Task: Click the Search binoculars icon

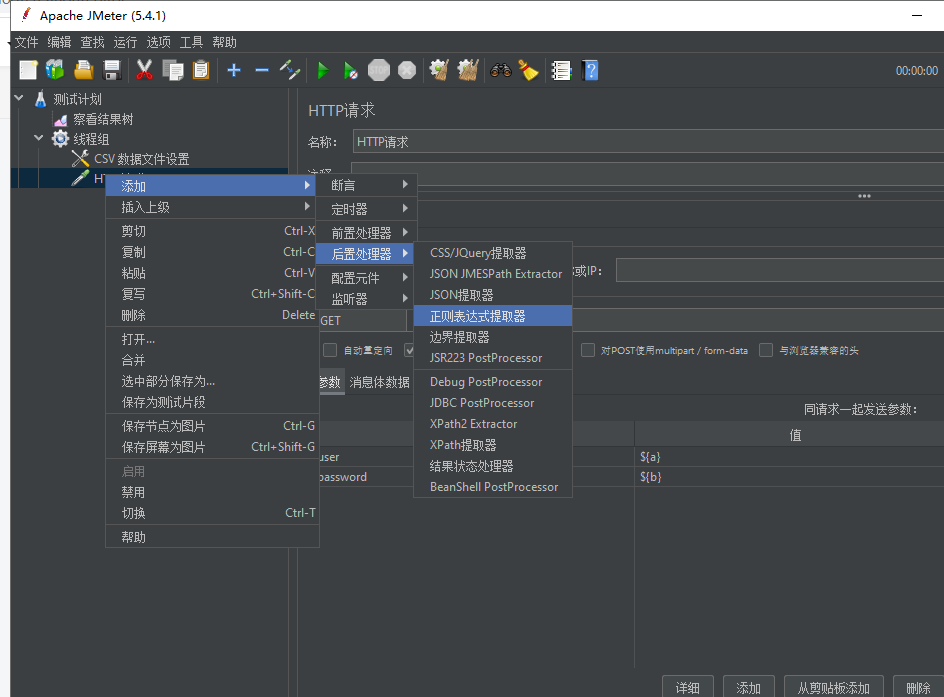Action: click(x=500, y=70)
